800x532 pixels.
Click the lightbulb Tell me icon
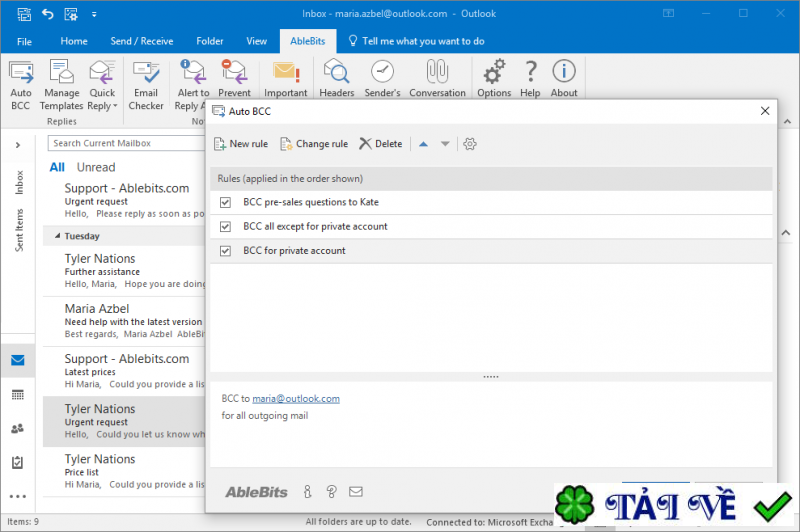click(x=353, y=41)
